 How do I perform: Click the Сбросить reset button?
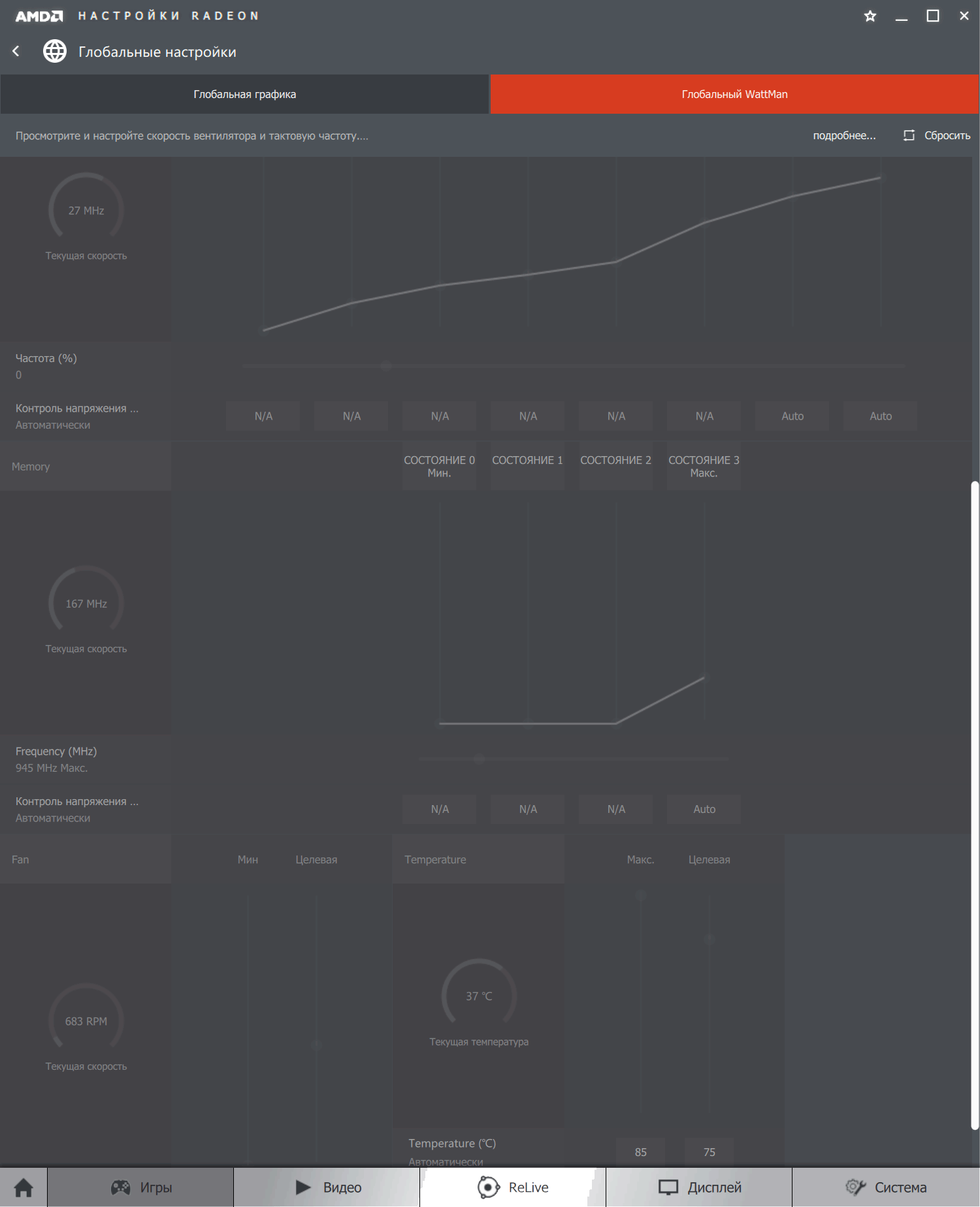[937, 135]
